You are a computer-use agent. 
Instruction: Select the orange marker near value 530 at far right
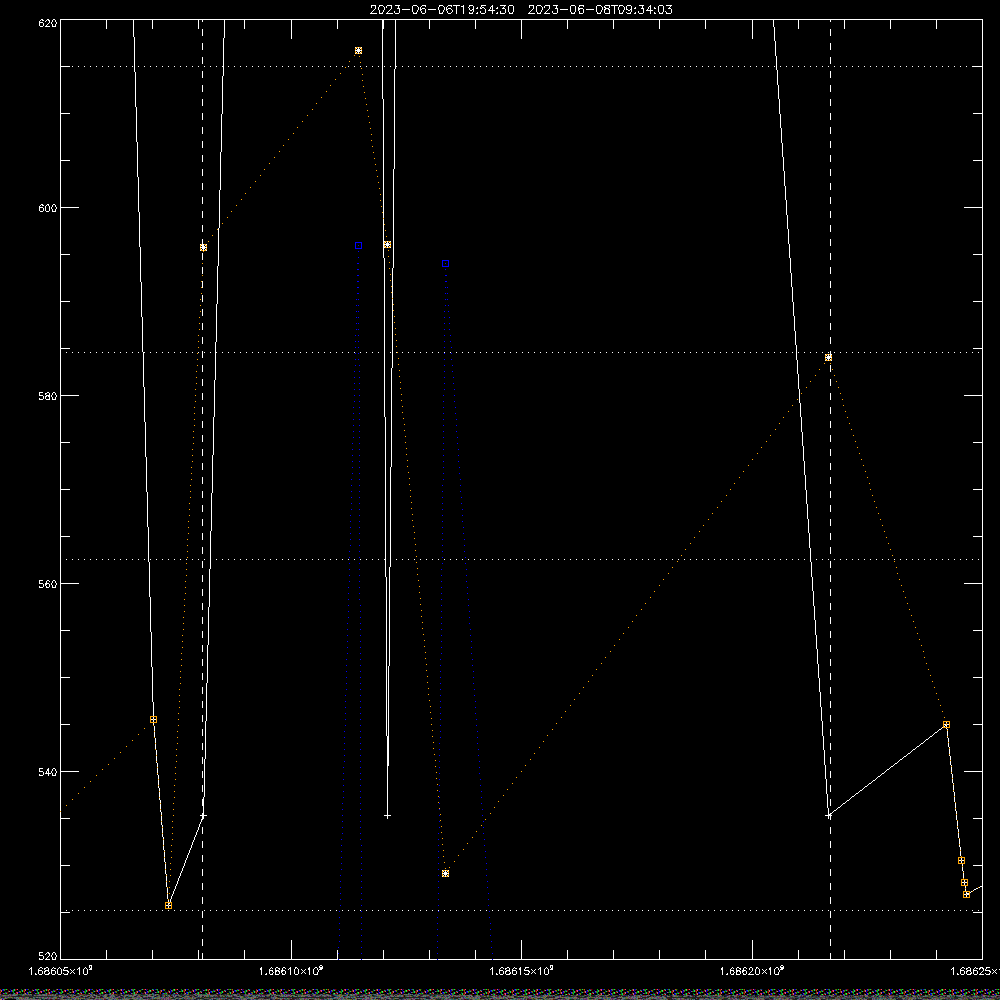pos(962,860)
